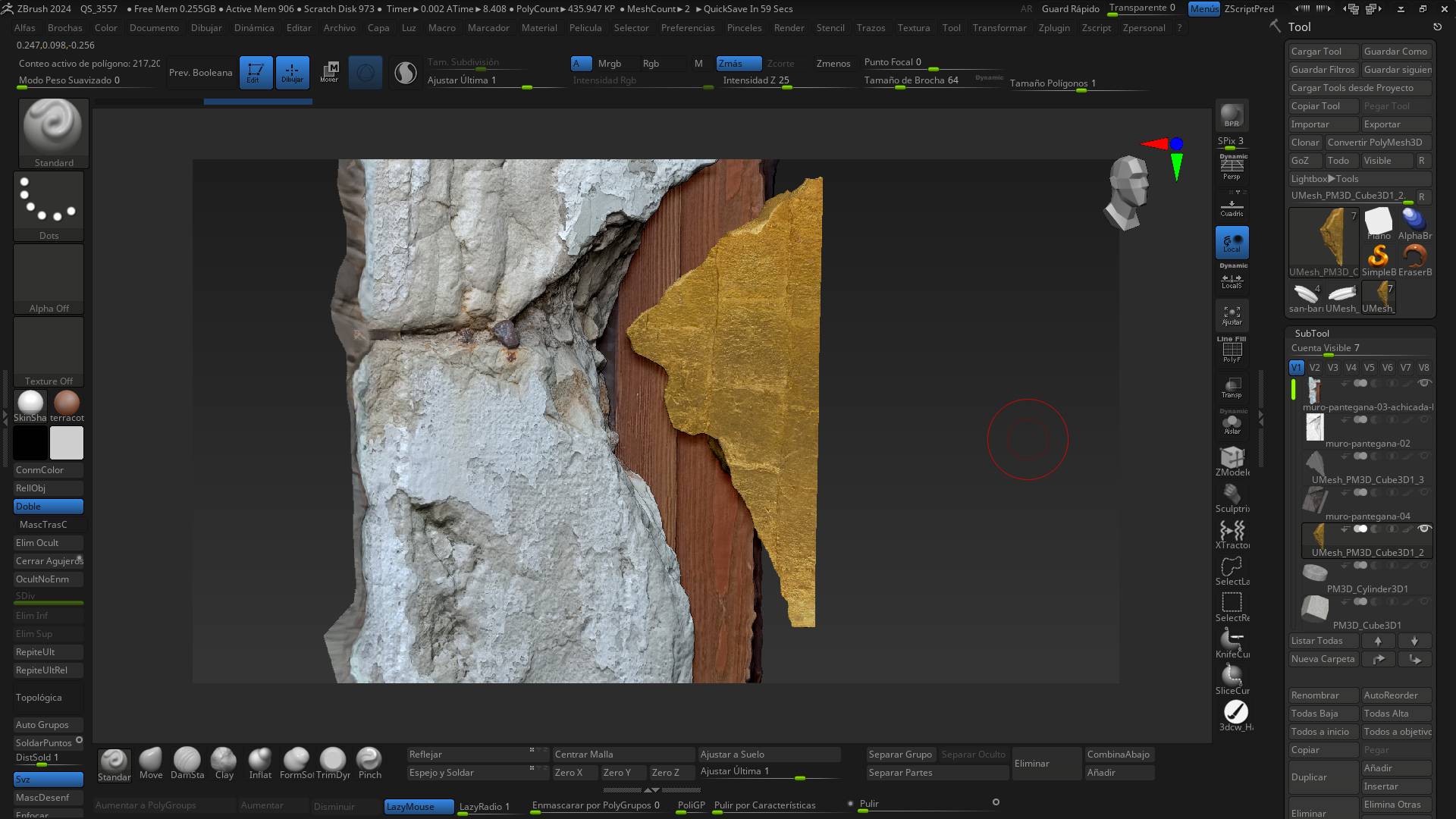Viewport: 1456px width, 819px height.
Task: Click the BPR render icon
Action: click(1232, 115)
